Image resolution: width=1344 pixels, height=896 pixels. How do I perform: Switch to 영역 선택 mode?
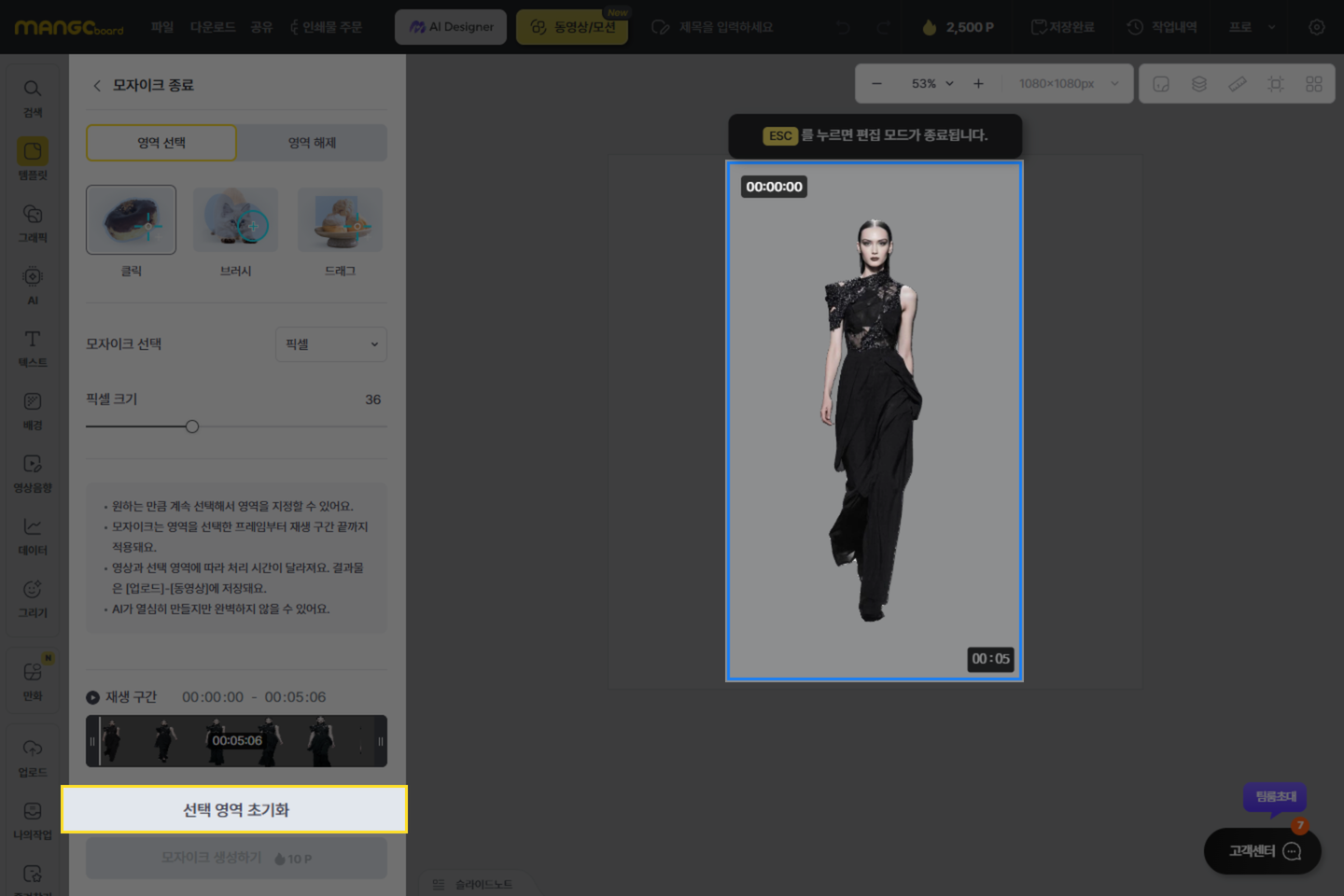tap(161, 143)
